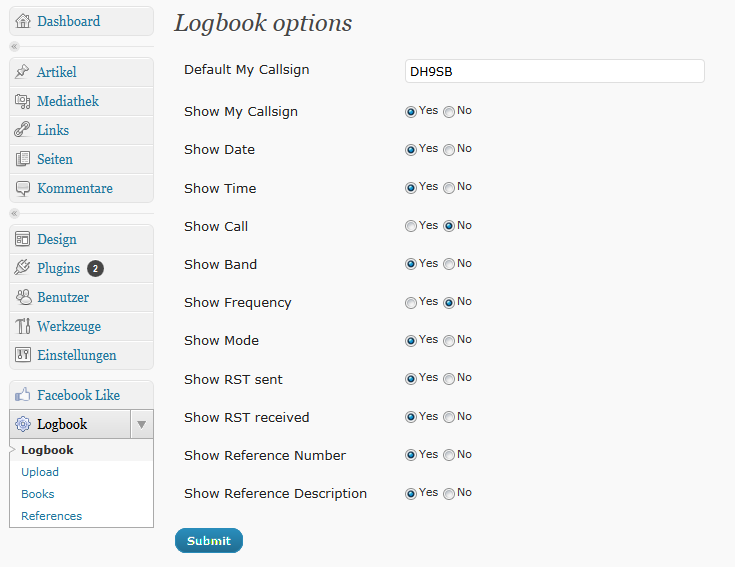Collapse the Logbook menu dropdown arrow
Screen dimensions: 735x567
(142, 425)
